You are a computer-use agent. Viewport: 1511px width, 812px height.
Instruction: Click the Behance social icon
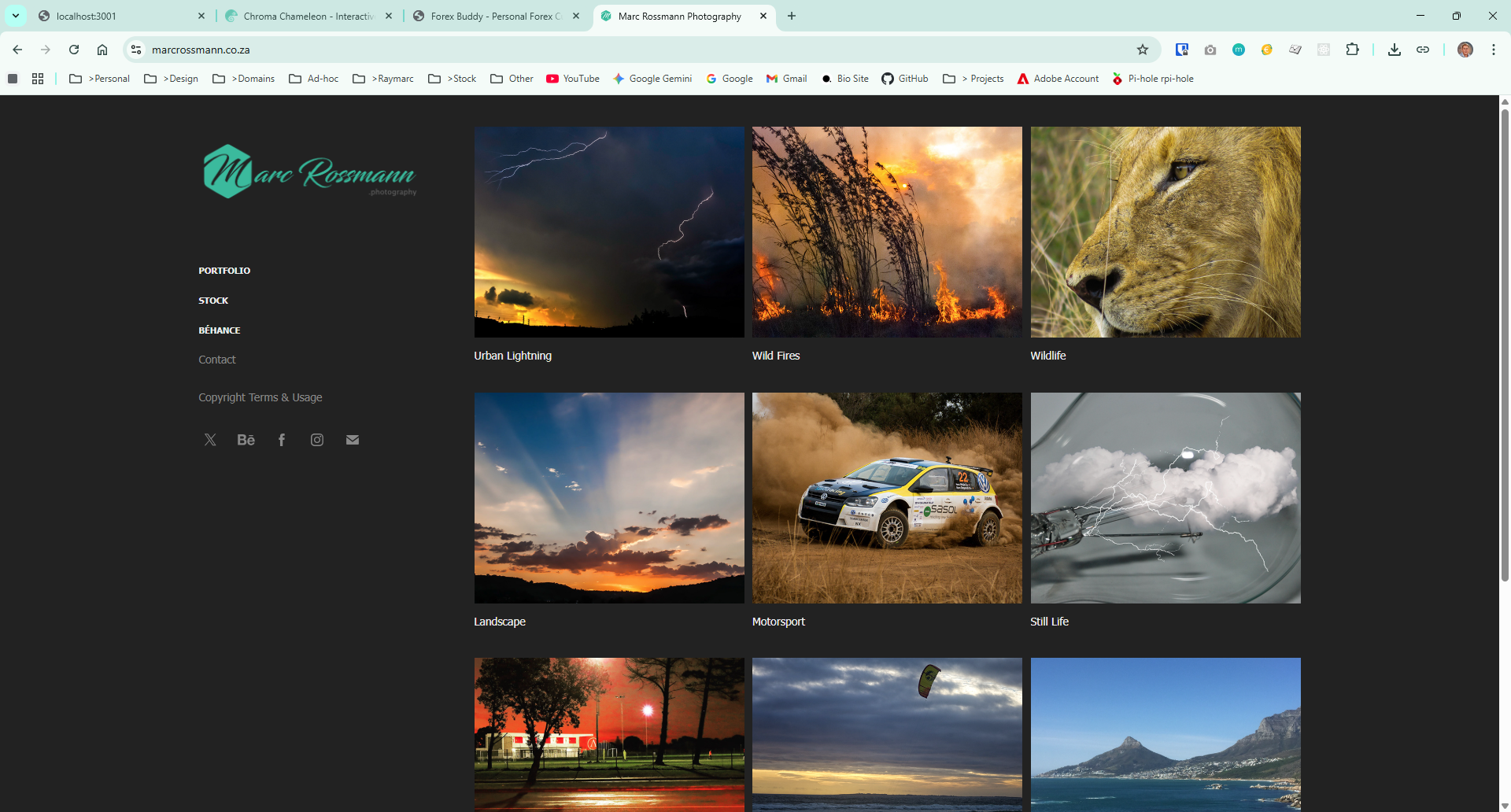[x=246, y=440]
